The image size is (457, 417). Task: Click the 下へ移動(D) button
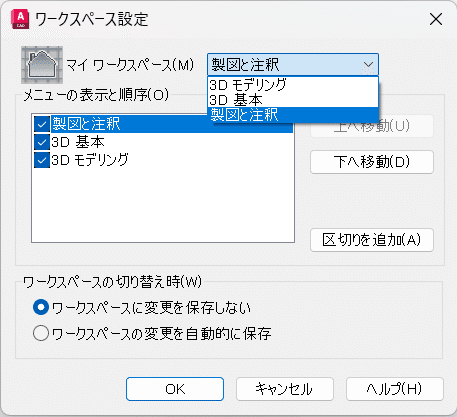(372, 162)
